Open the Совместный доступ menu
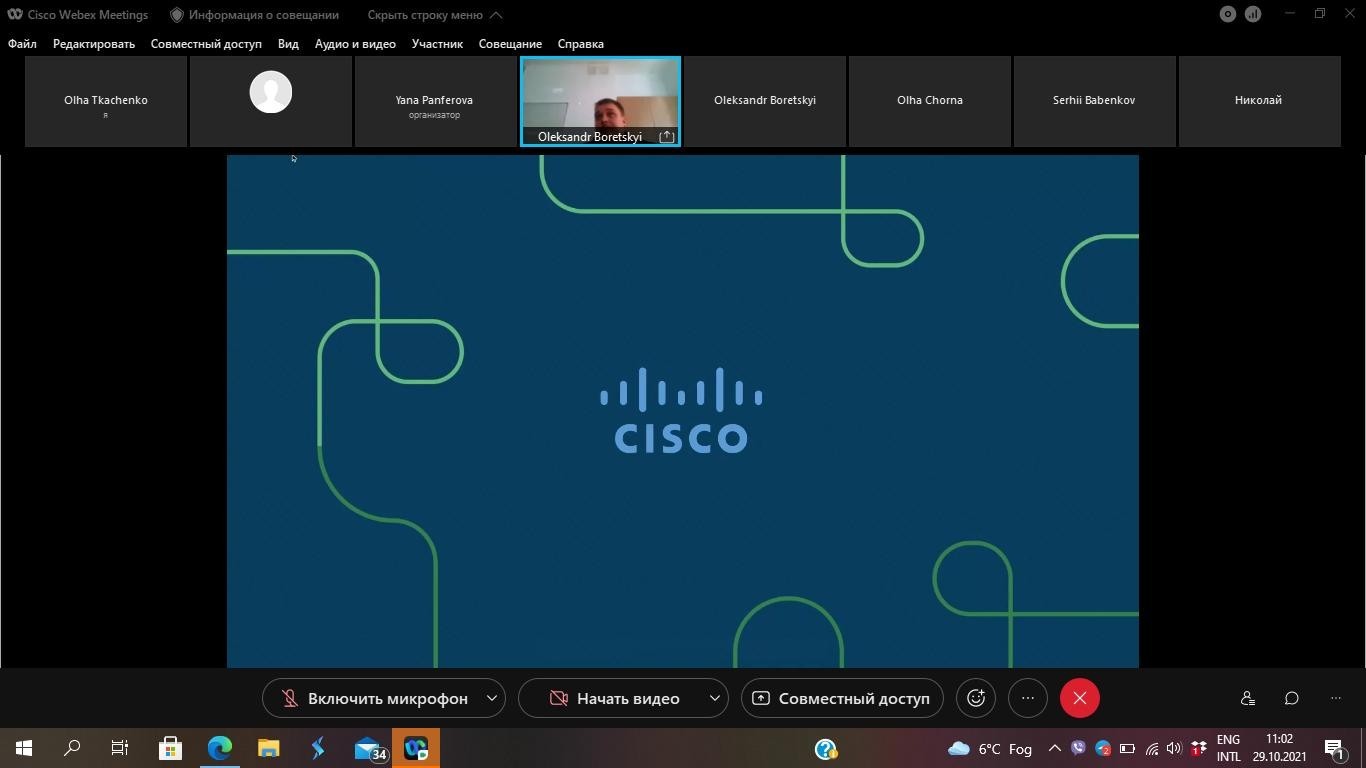Image resolution: width=1366 pixels, height=768 pixels. pos(206,44)
